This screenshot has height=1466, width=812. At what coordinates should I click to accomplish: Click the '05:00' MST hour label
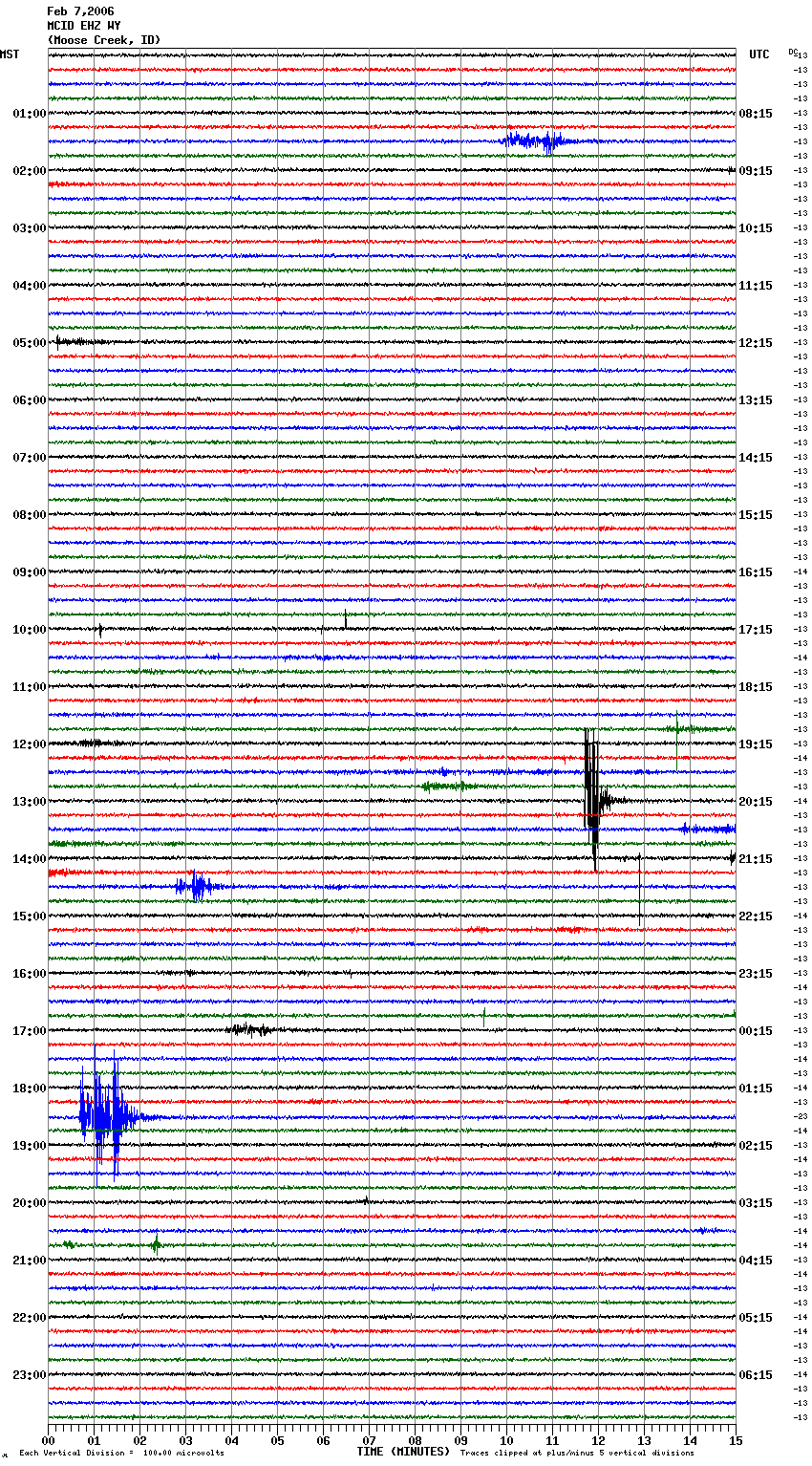30,343
